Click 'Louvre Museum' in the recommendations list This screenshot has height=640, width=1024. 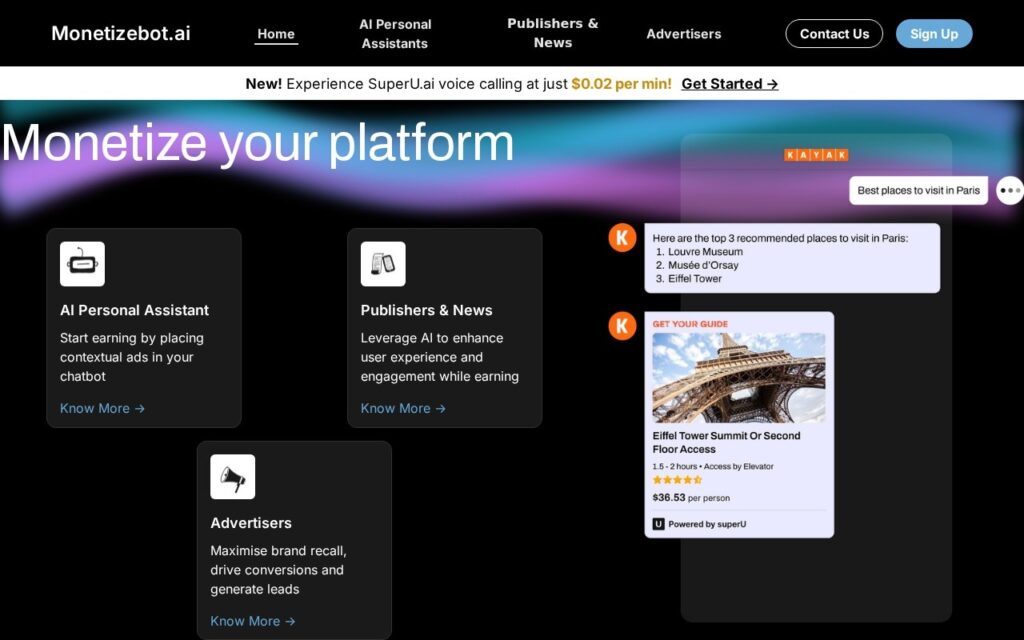click(705, 251)
